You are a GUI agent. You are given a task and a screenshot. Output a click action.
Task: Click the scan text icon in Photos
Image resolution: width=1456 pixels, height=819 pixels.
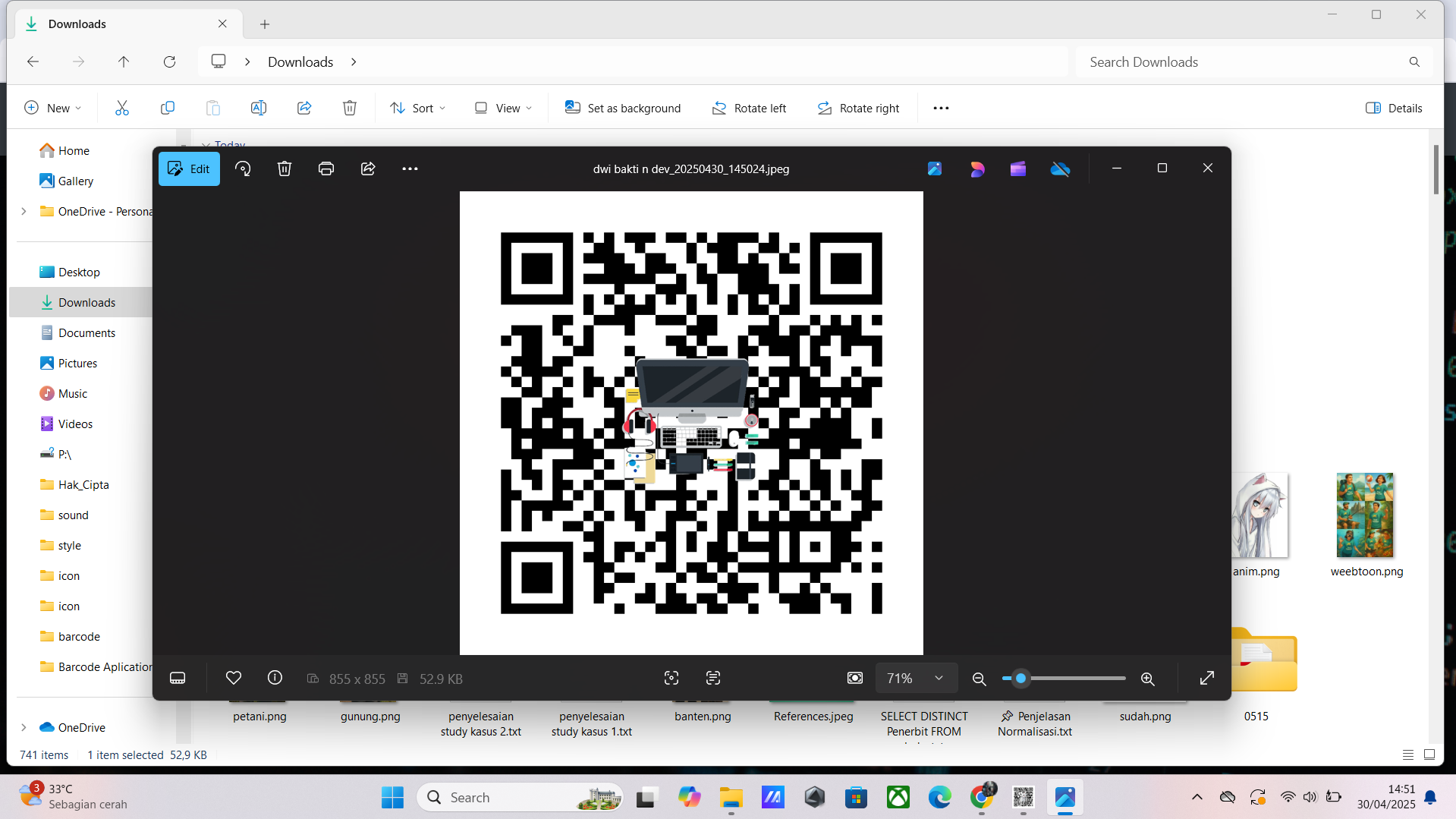tap(713, 678)
